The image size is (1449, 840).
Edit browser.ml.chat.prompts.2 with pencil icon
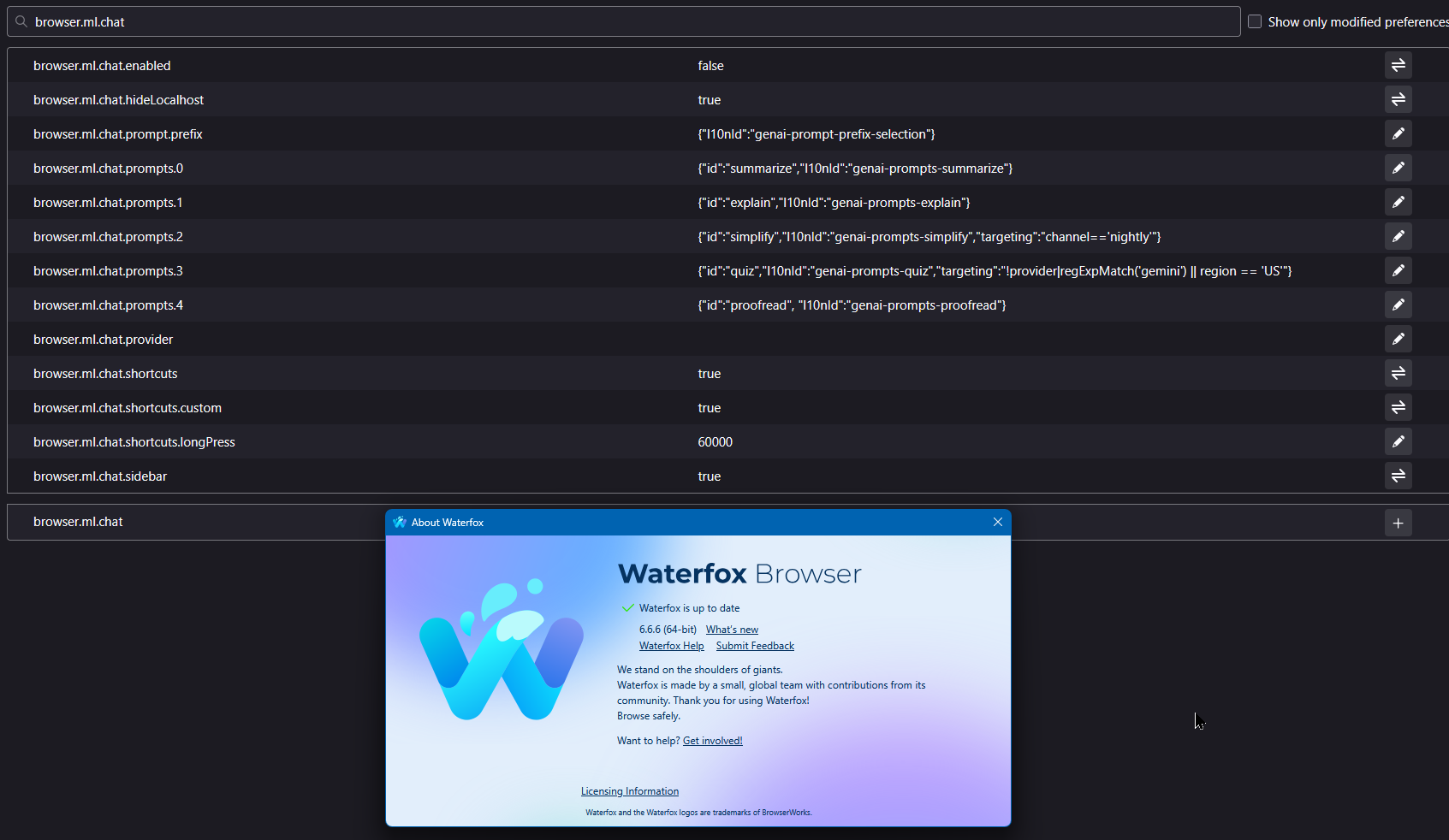tap(1398, 236)
